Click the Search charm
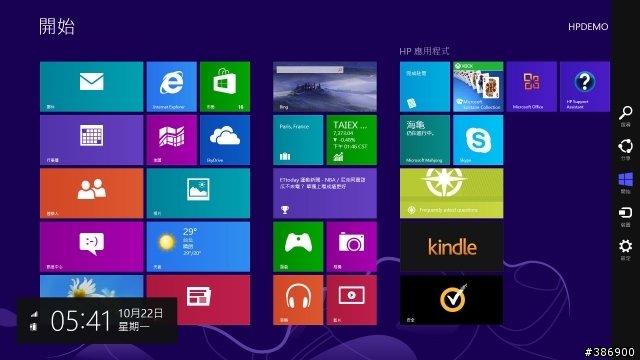Screen dimensions: 640x360 [x=625, y=116]
